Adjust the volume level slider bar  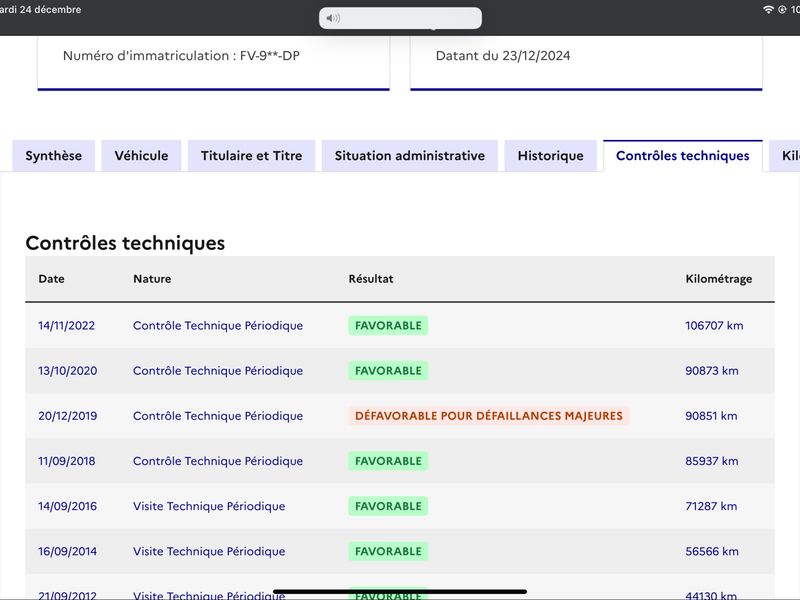pos(401,18)
